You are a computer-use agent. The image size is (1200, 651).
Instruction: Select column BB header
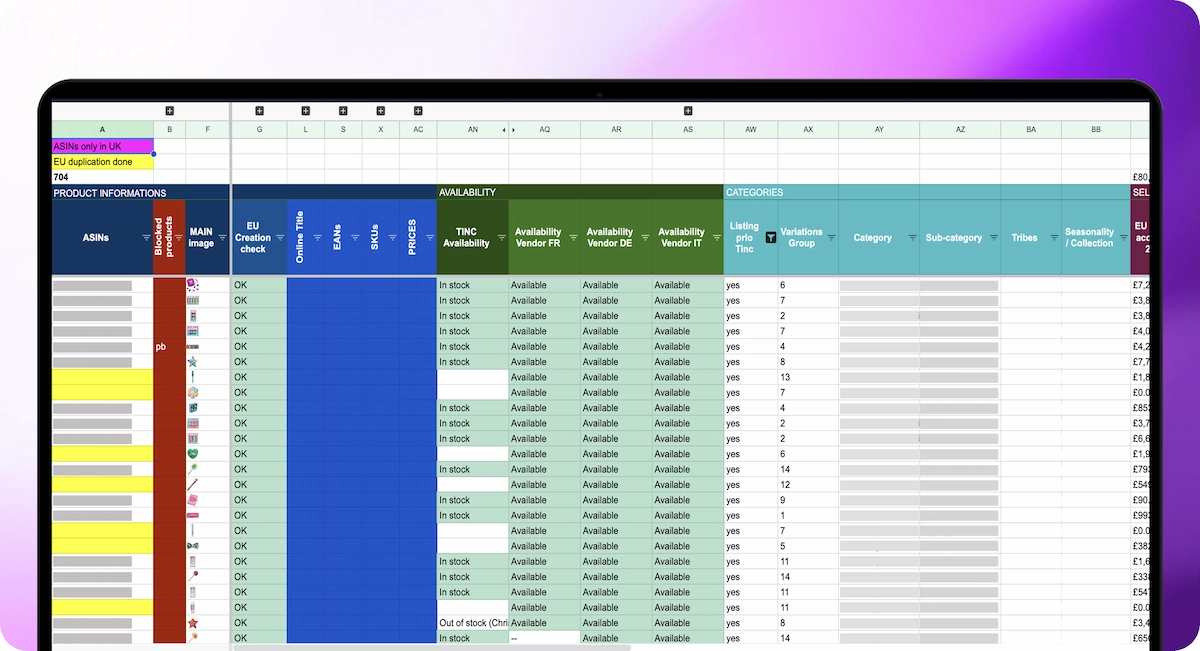pyautogui.click(x=1096, y=130)
